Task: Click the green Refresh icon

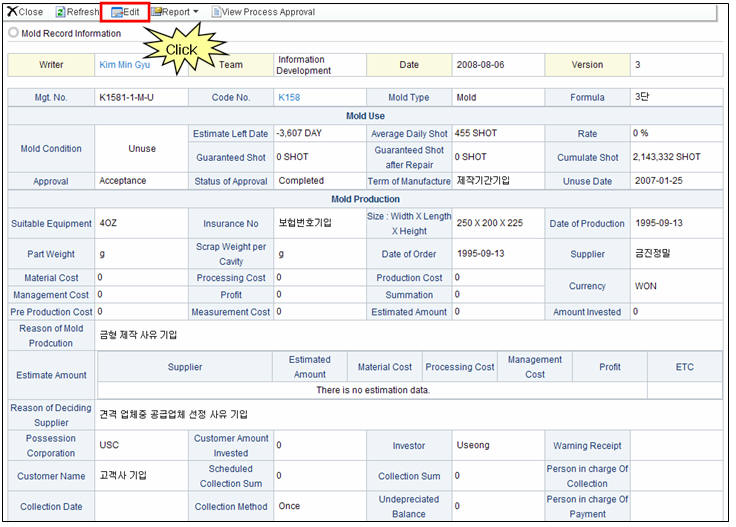Action: click(60, 12)
